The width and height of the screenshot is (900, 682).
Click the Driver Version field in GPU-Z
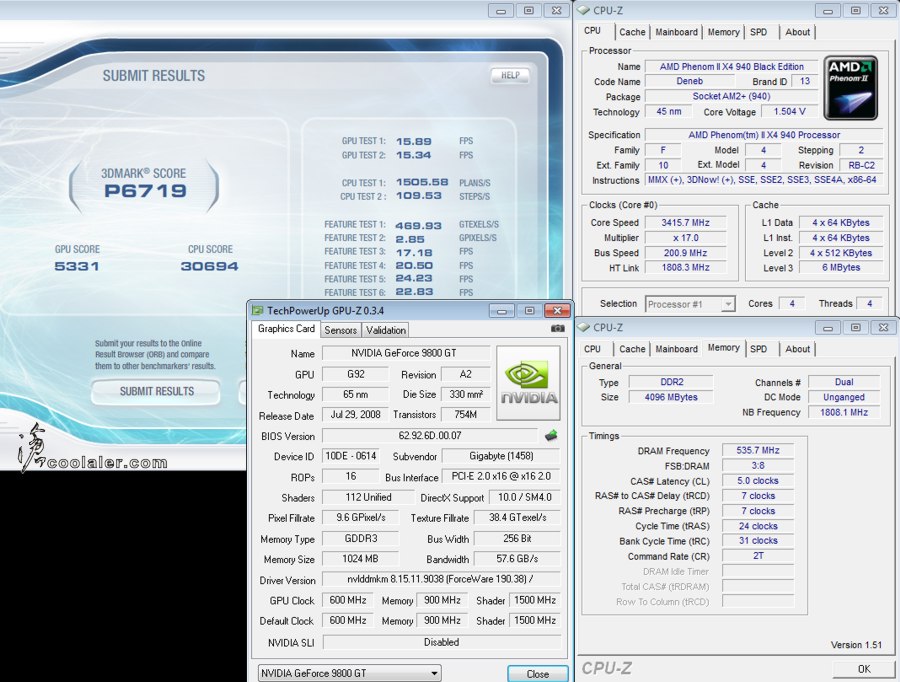(441, 579)
